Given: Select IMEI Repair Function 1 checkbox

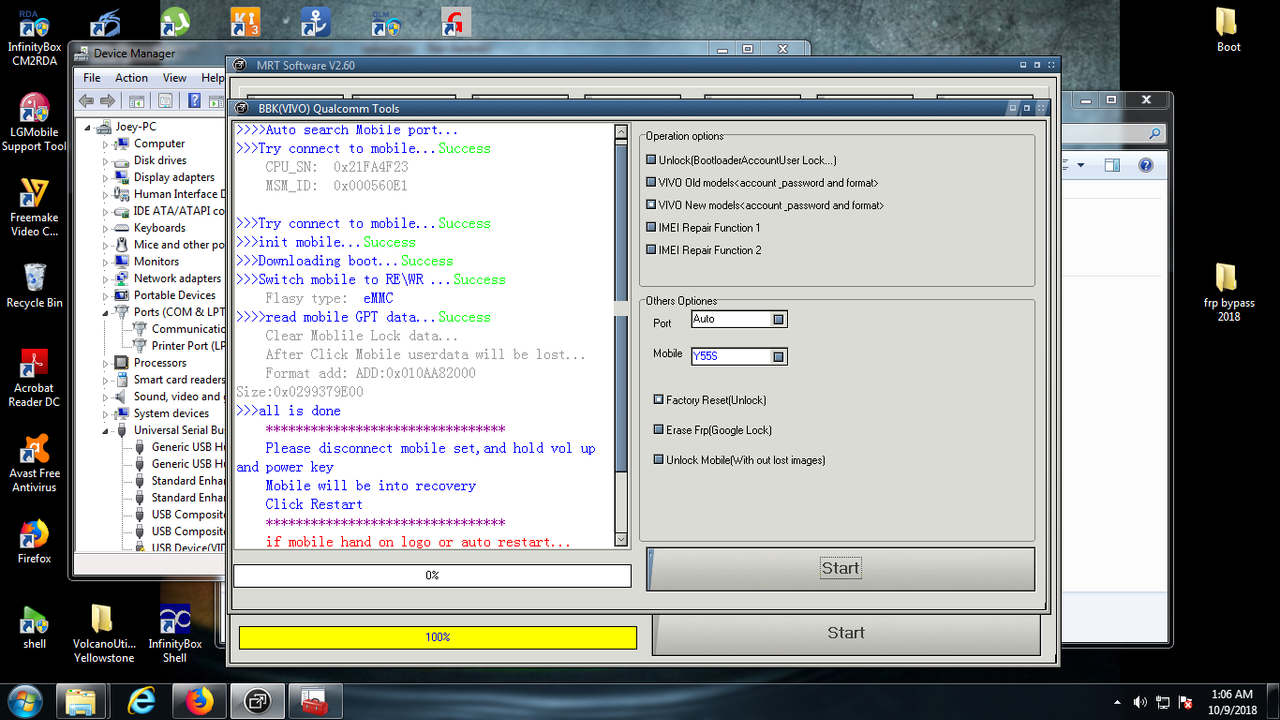Looking at the screenshot, I should pos(651,227).
